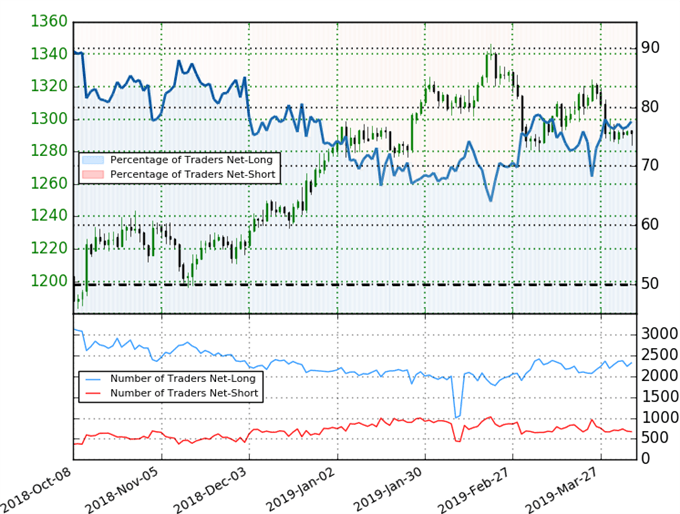The width and height of the screenshot is (680, 514).
Task: Click the 1220 price axis label
Action: 49,249
